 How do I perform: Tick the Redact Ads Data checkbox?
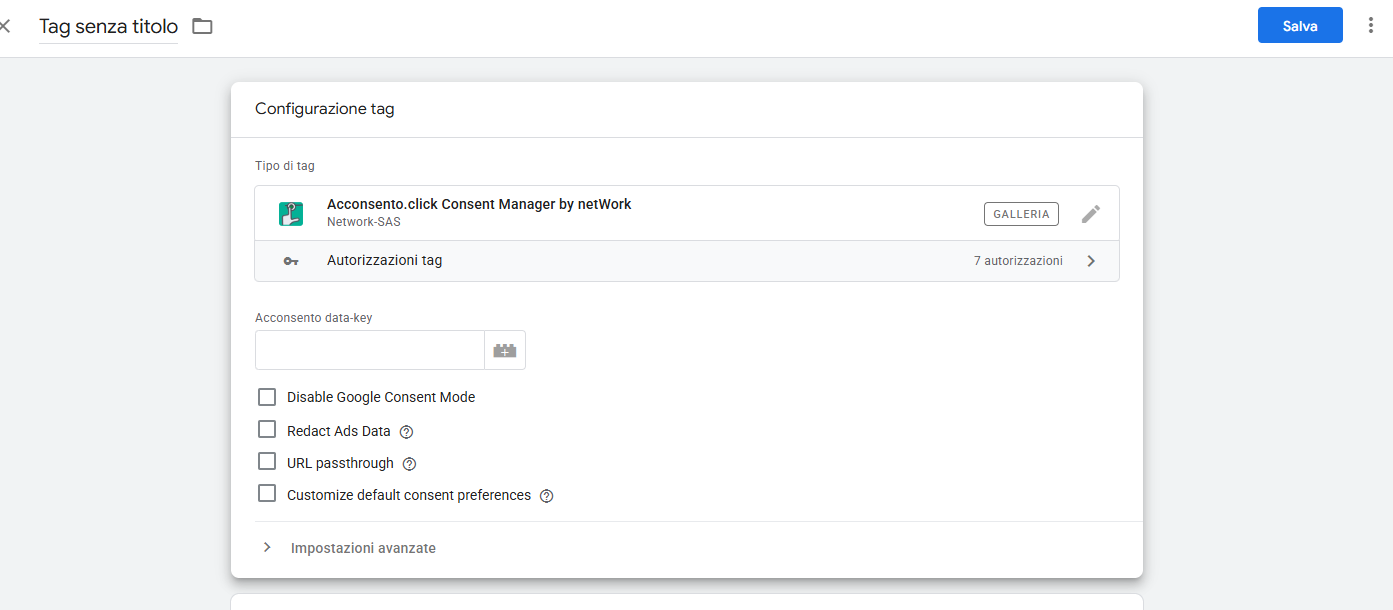coord(267,430)
